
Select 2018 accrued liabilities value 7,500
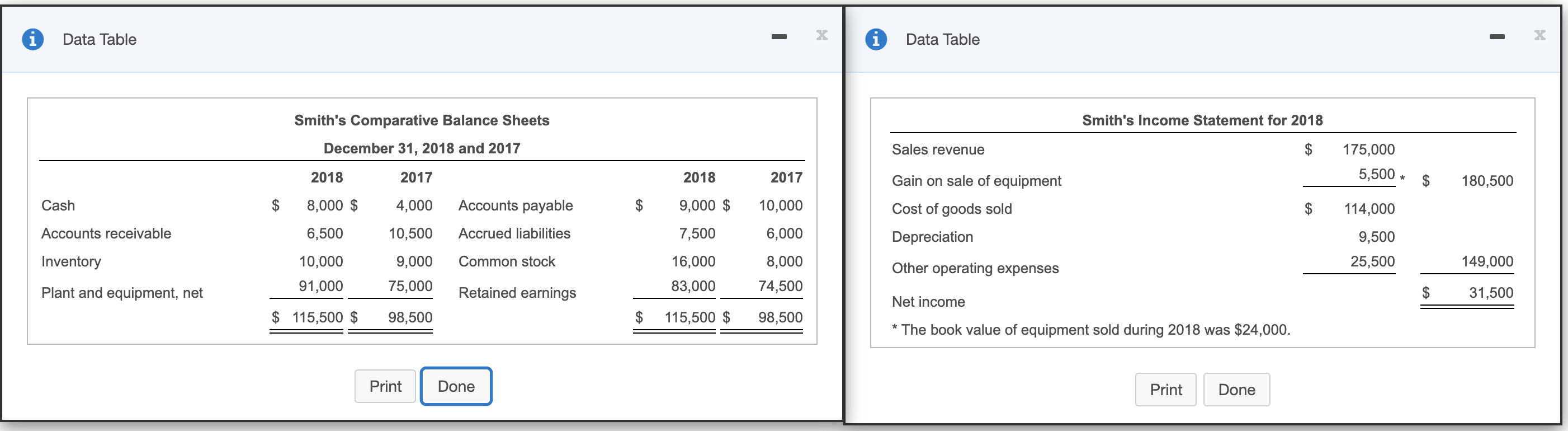point(697,233)
